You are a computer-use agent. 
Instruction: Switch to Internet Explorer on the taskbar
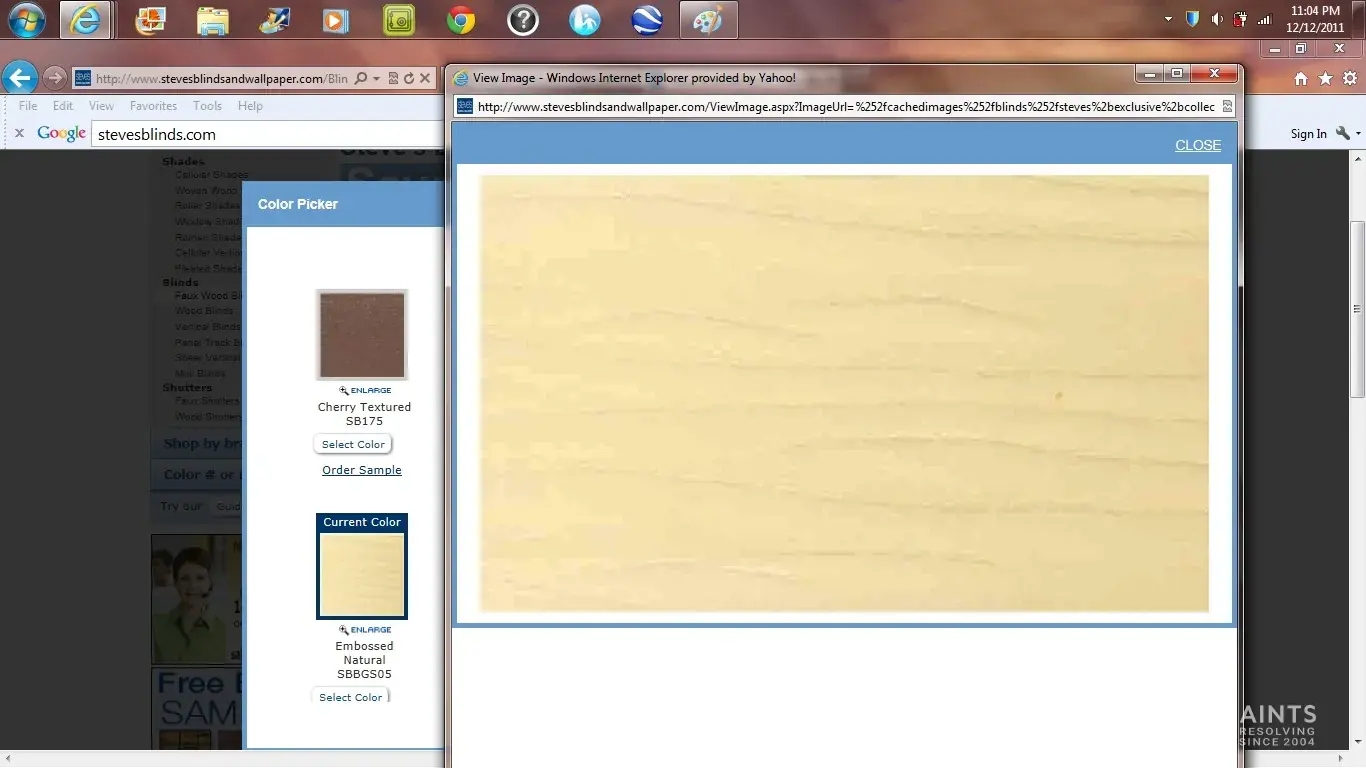click(x=85, y=20)
